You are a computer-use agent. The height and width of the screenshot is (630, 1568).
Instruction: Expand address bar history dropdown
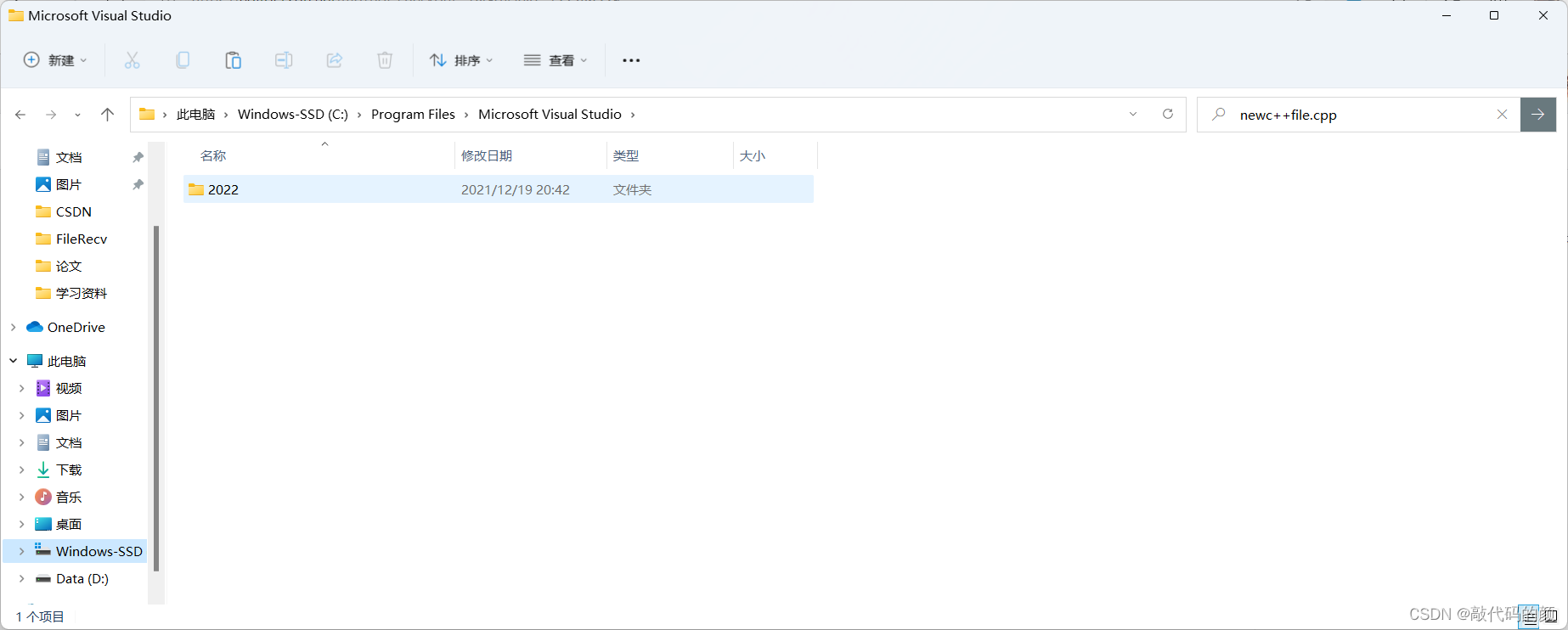[1133, 115]
